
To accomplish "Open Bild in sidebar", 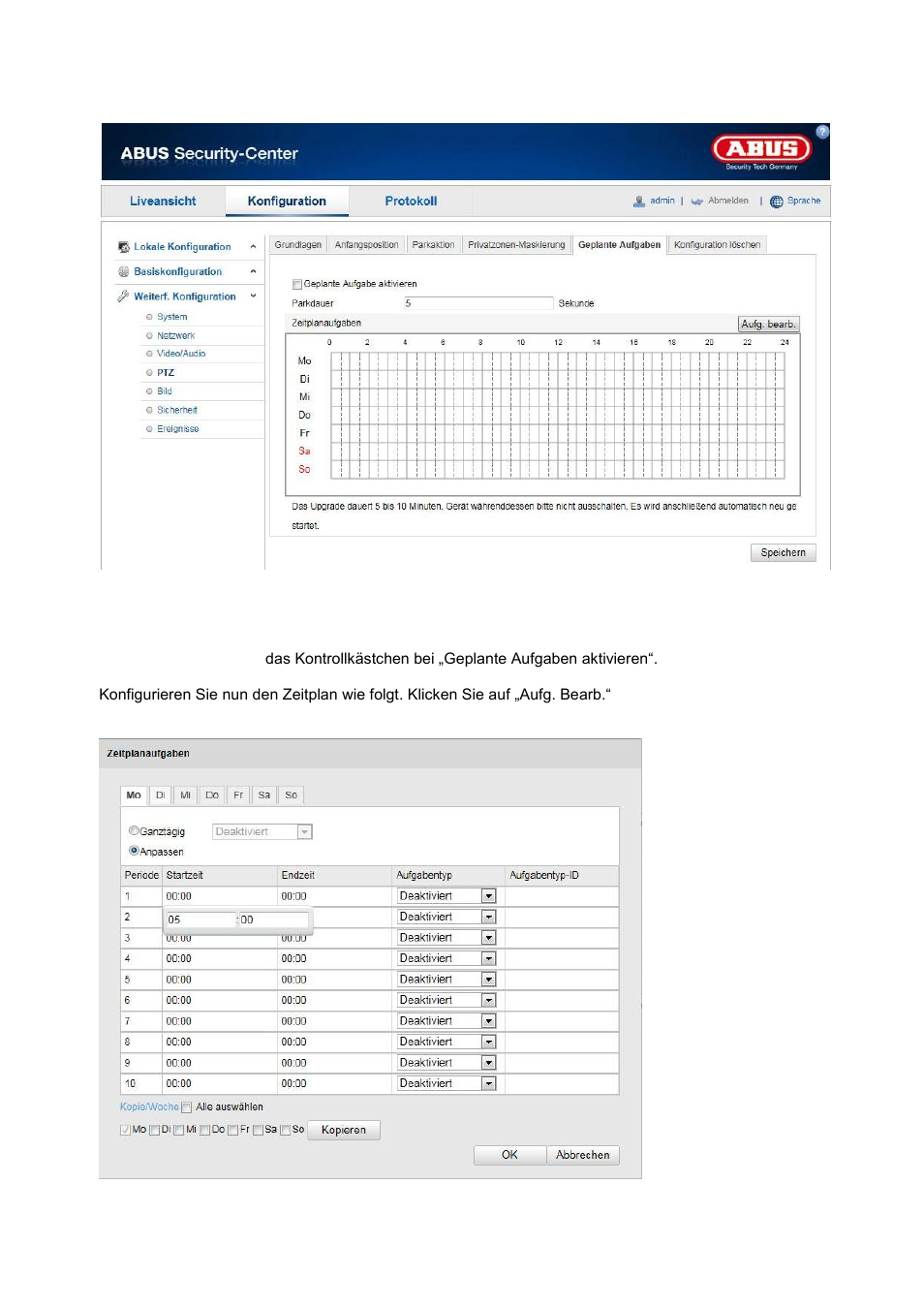I will pyautogui.click(x=165, y=391).
